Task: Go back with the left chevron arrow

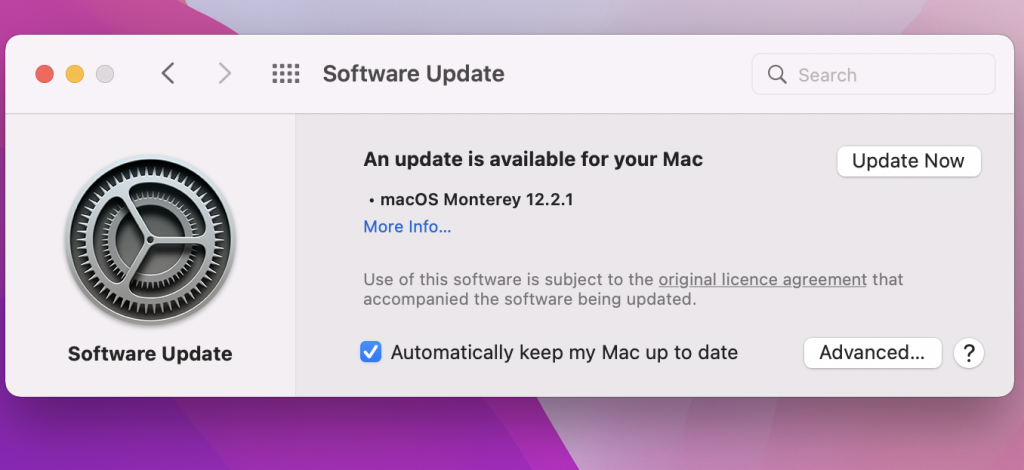Action: [x=168, y=74]
